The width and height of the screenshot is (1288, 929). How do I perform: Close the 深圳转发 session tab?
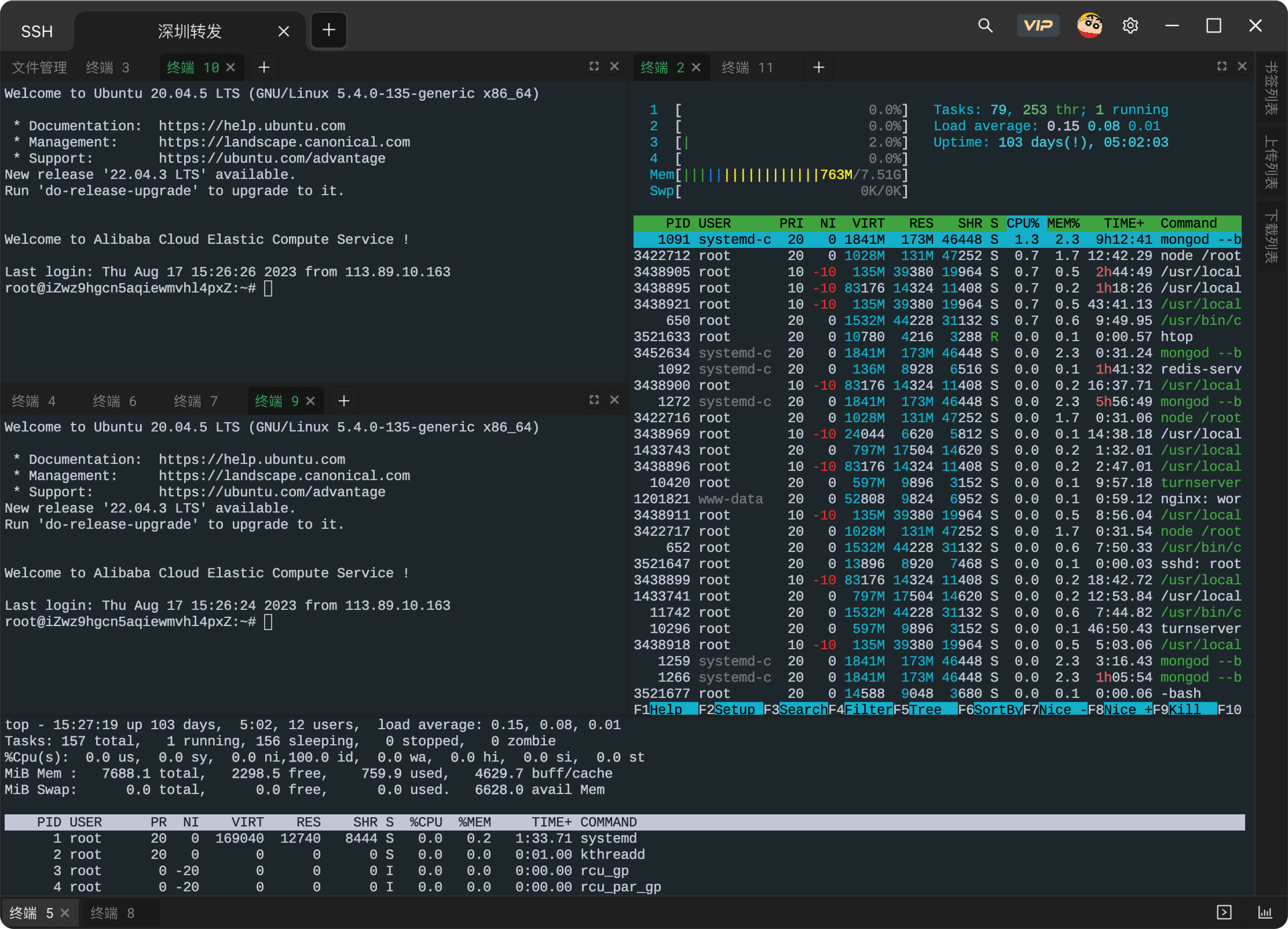(x=284, y=31)
